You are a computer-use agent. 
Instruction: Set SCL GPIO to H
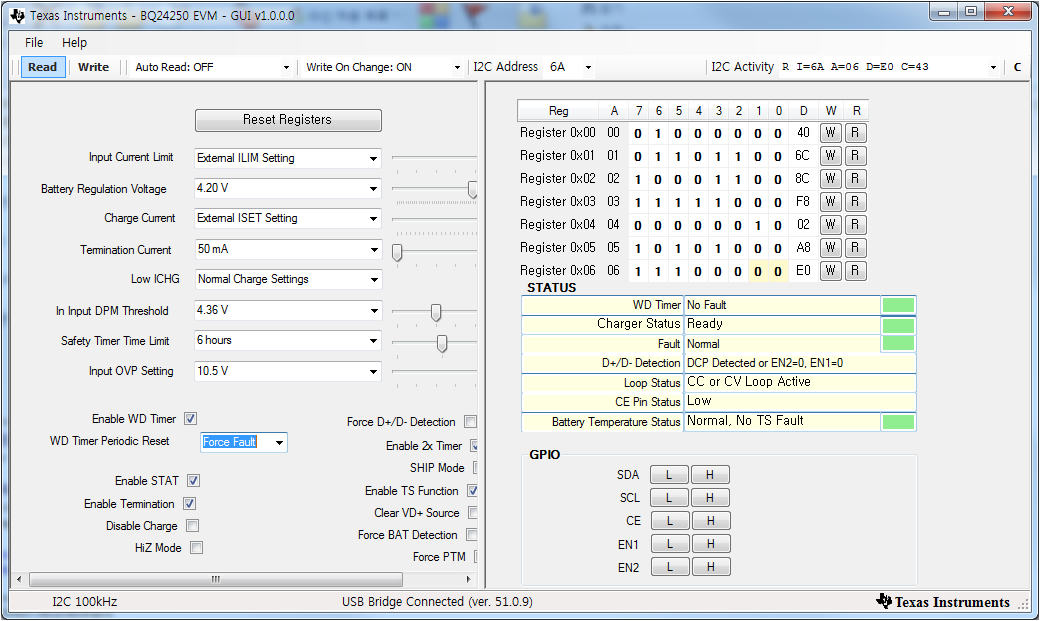click(710, 498)
